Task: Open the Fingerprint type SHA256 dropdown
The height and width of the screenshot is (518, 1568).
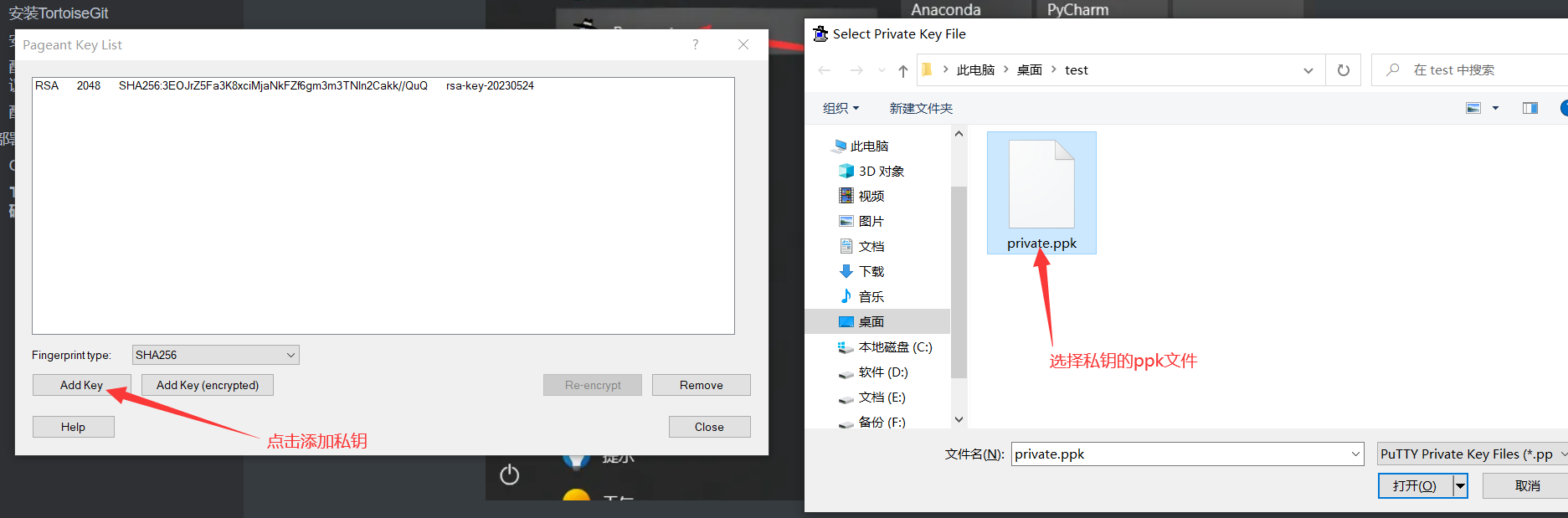Action: 215,355
